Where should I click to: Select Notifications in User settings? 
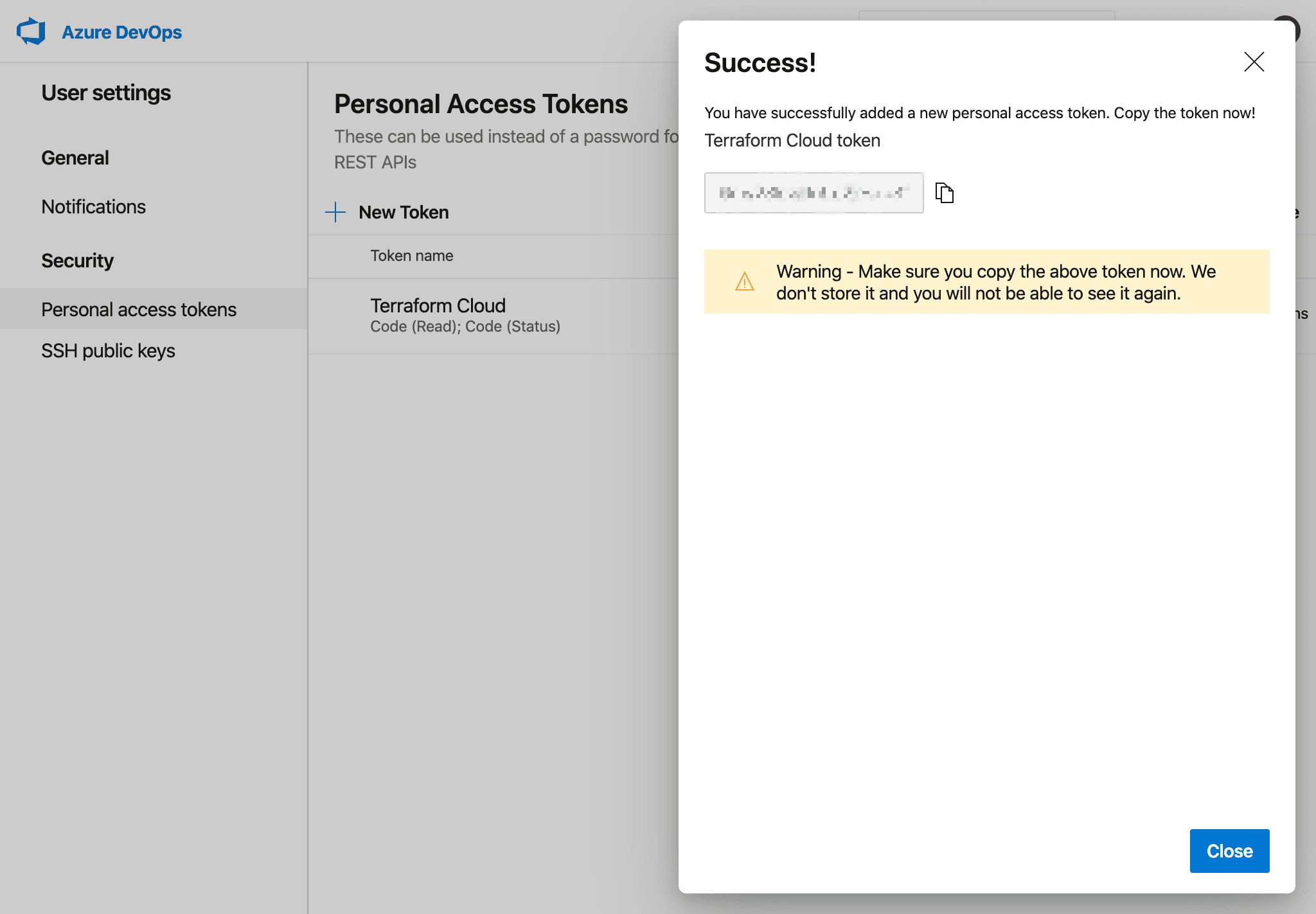94,206
